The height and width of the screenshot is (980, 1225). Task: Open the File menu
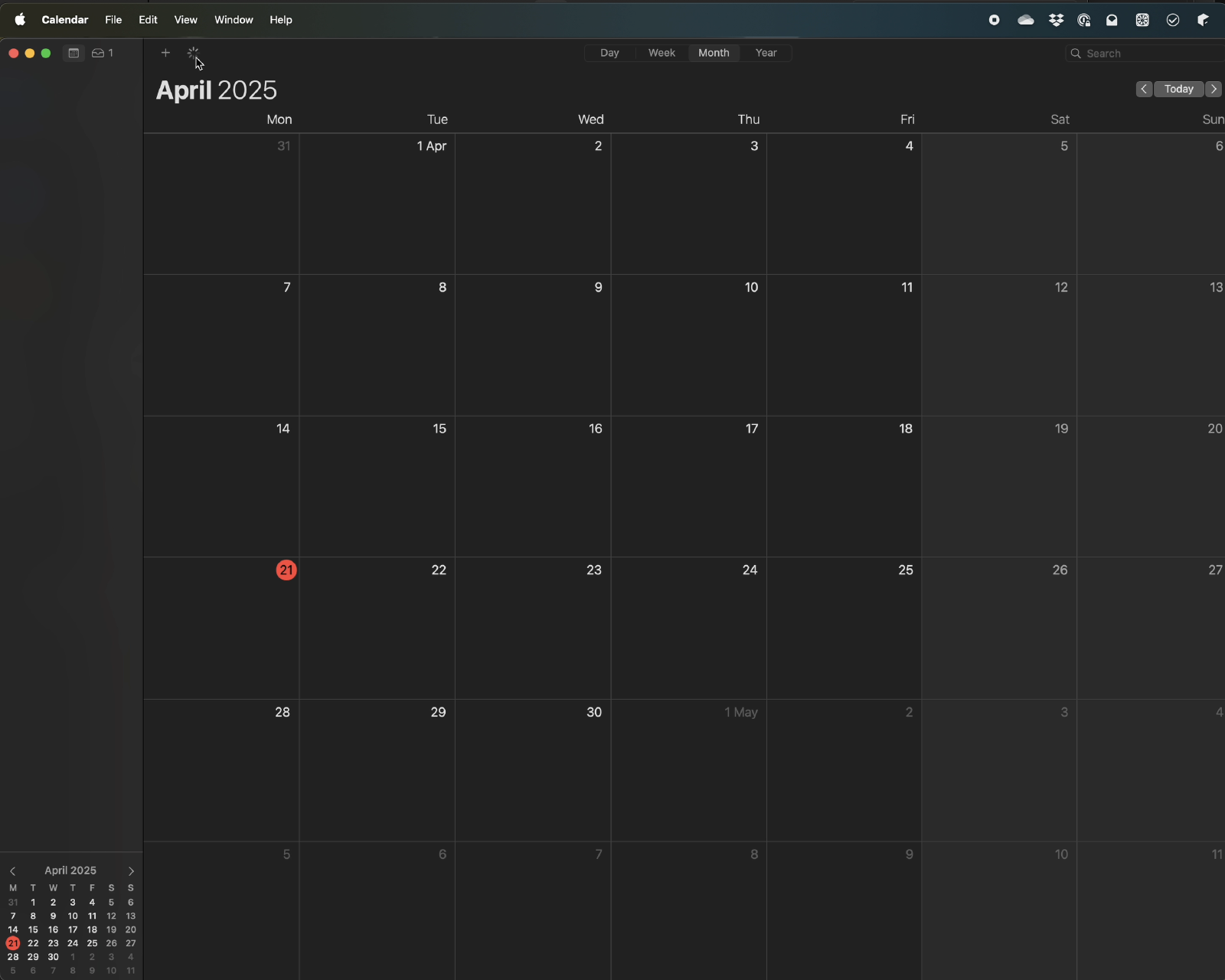tap(113, 20)
